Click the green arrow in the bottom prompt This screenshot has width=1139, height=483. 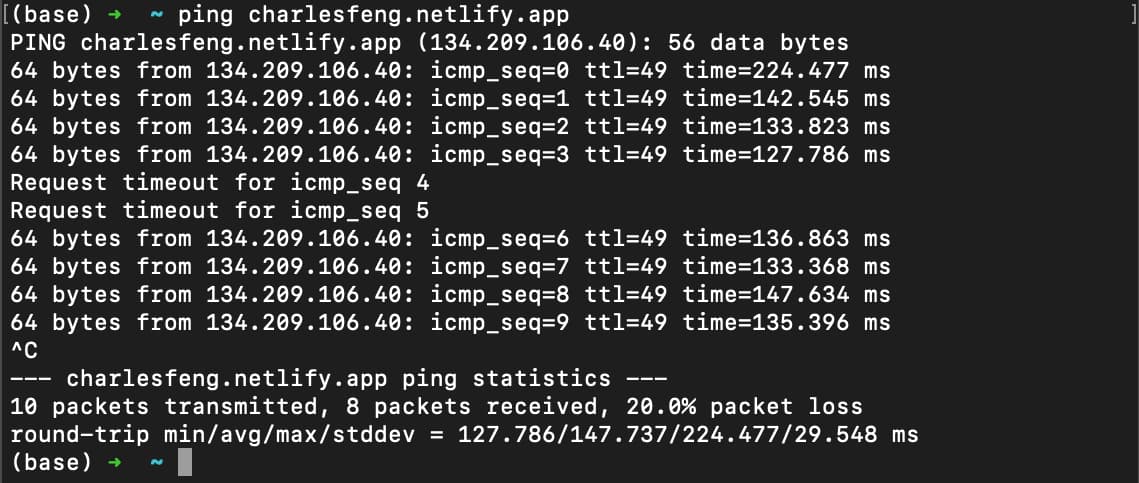114,462
